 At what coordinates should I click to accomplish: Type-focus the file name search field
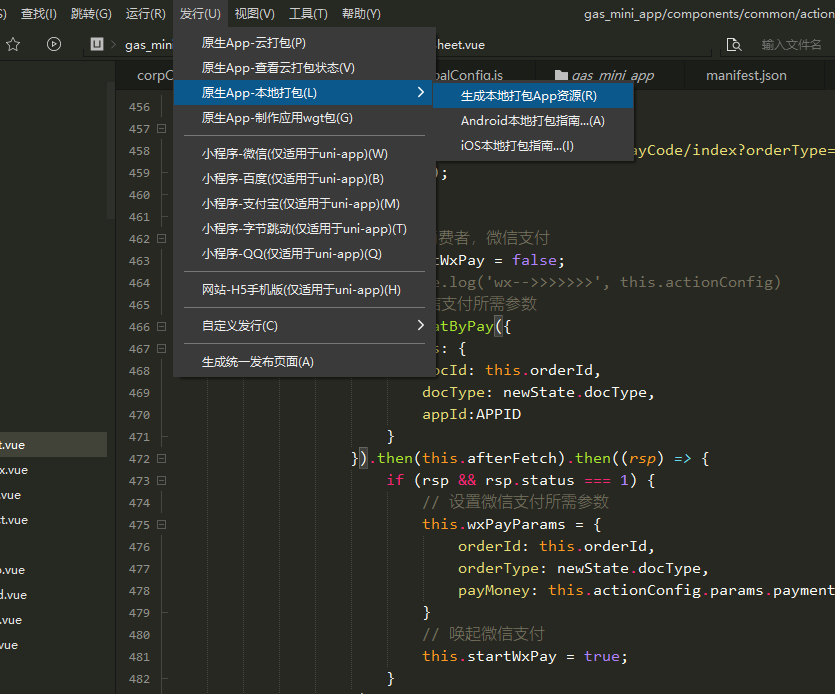coord(791,45)
